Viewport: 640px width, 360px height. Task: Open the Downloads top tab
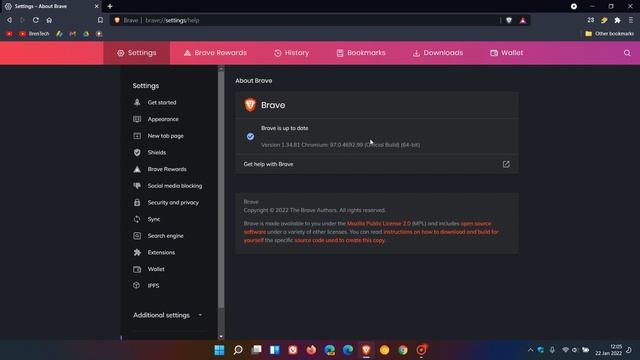point(438,53)
